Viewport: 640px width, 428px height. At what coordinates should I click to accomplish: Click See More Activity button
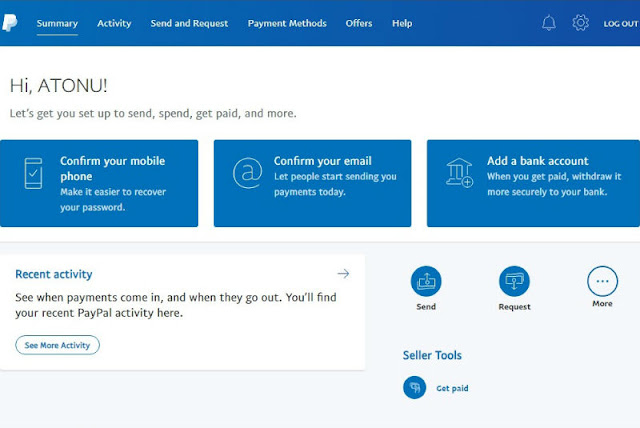click(57, 345)
